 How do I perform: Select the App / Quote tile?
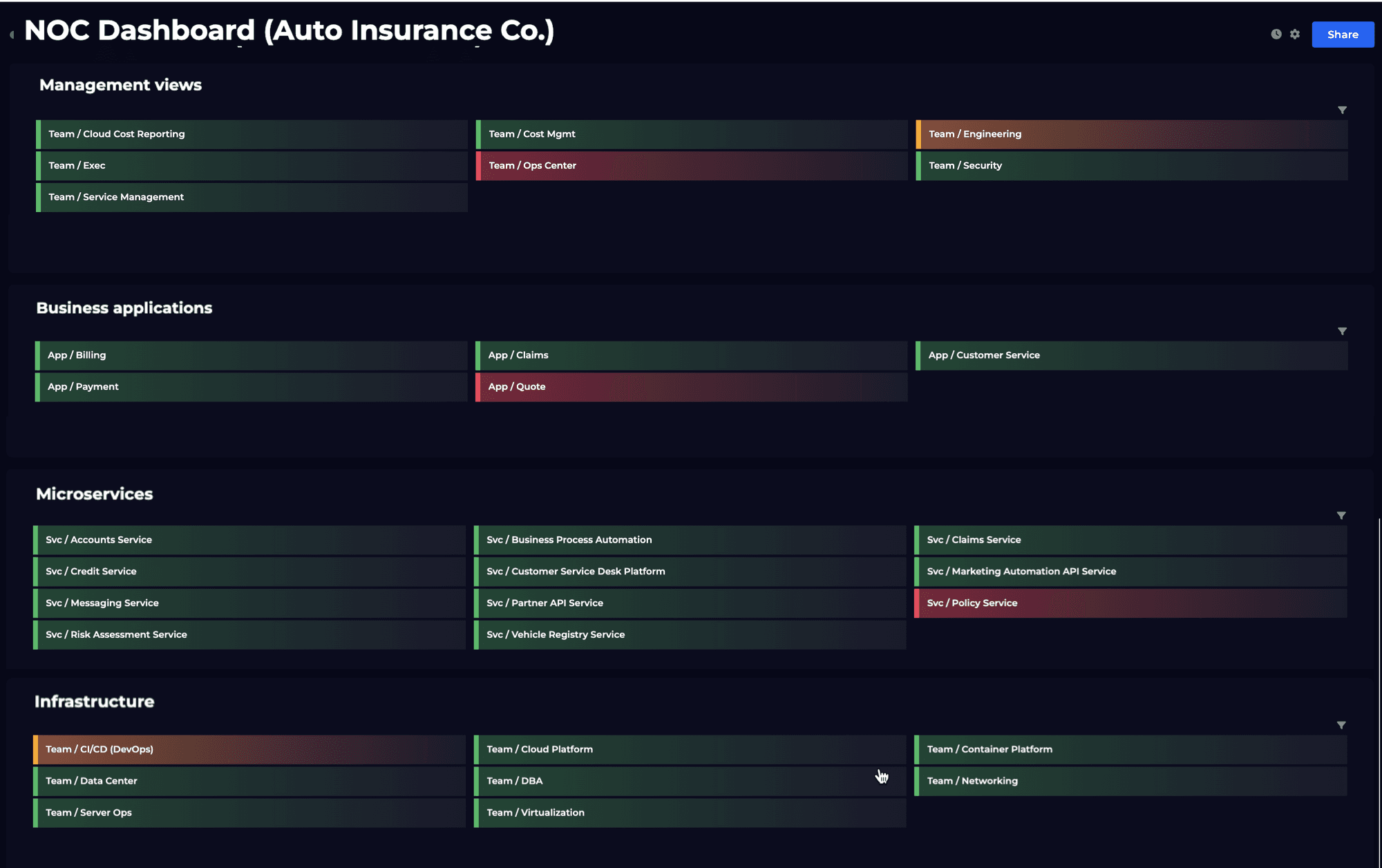(691, 387)
